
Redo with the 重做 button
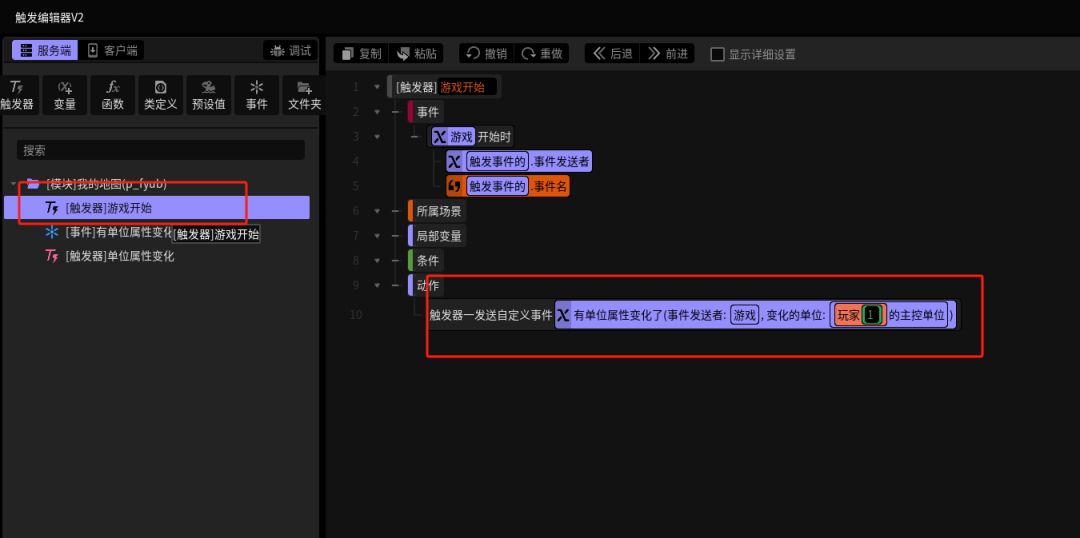point(542,54)
